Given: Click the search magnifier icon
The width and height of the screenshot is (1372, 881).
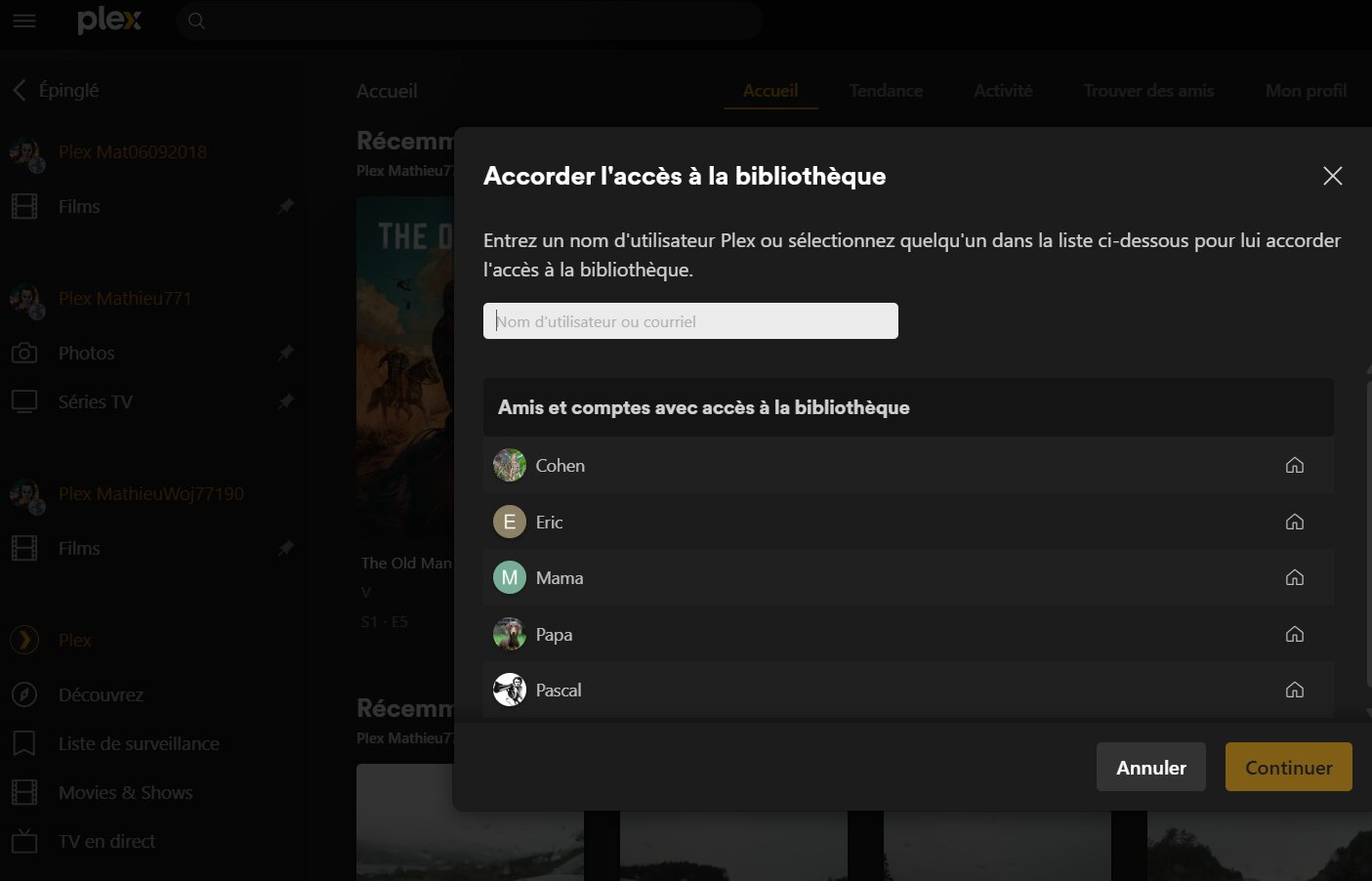Looking at the screenshot, I should pos(196,21).
